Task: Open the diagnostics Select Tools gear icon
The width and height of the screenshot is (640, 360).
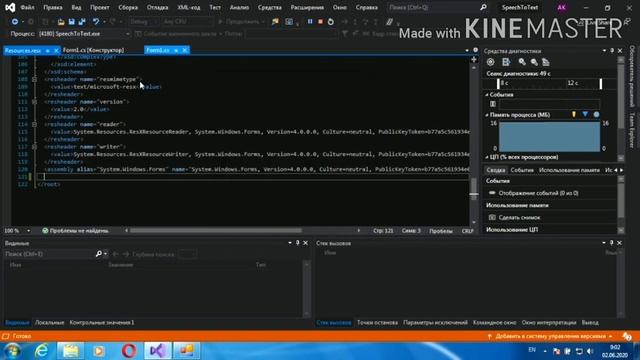Action: (x=491, y=62)
